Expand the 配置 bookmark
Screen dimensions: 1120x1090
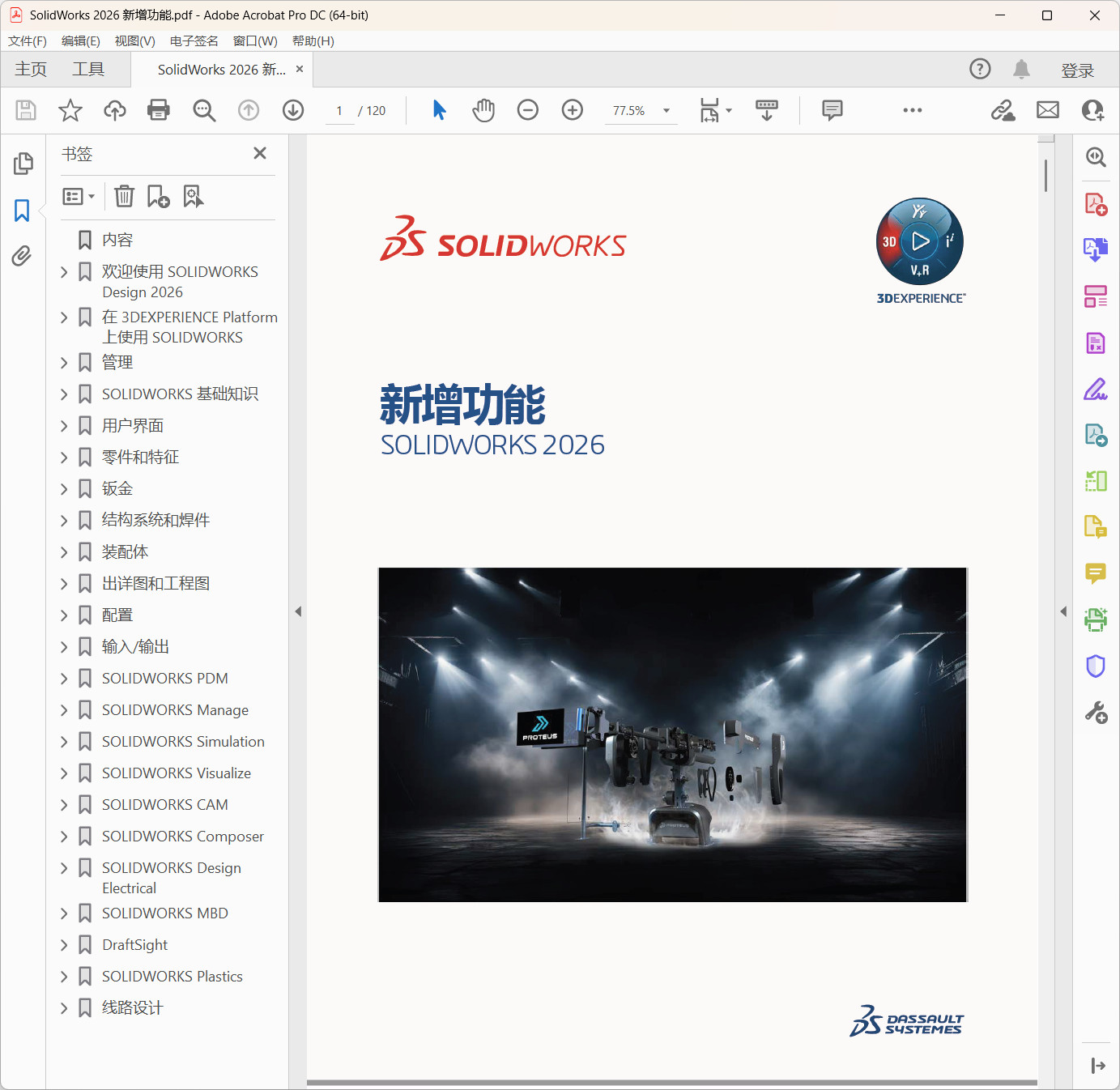pyautogui.click(x=64, y=615)
